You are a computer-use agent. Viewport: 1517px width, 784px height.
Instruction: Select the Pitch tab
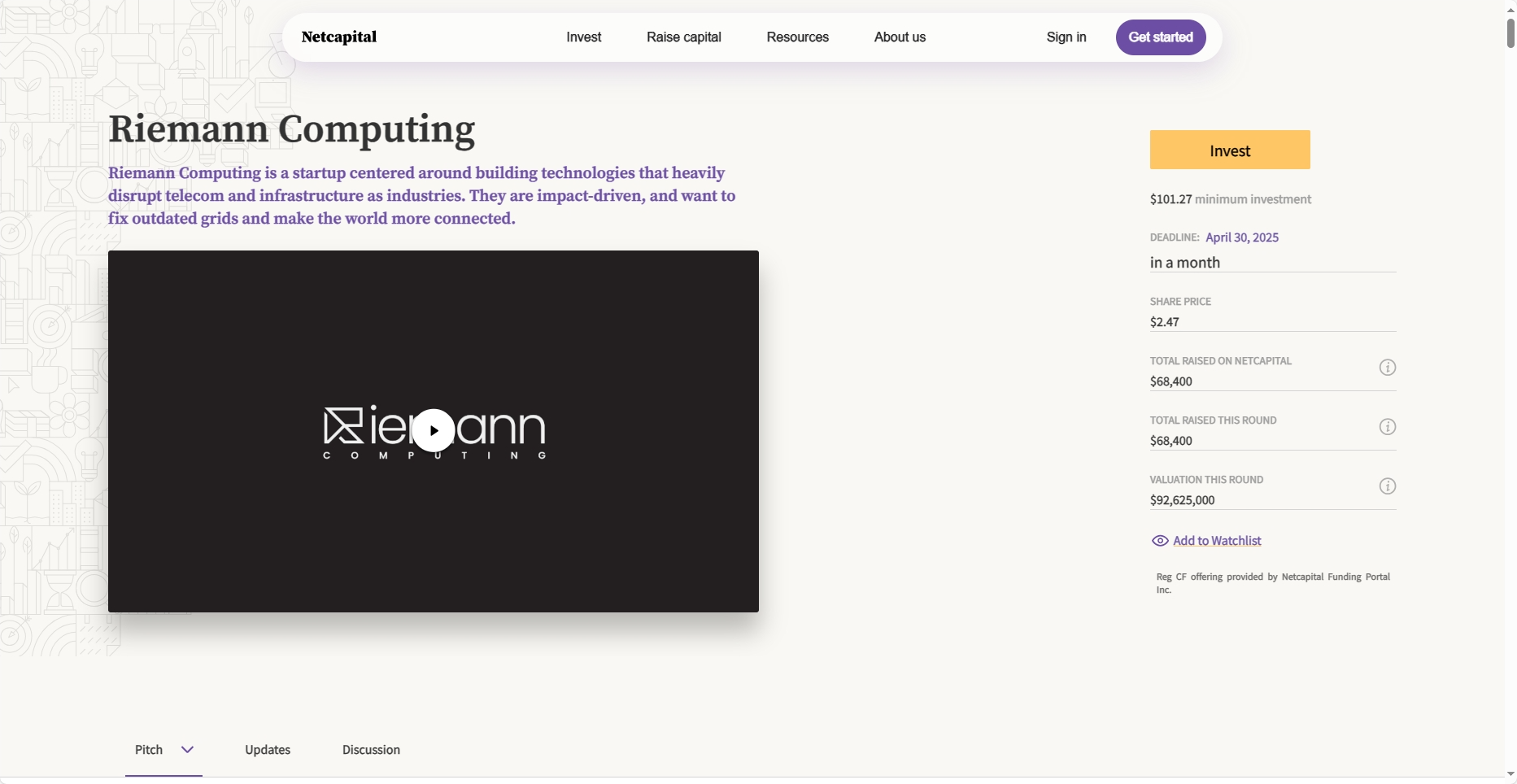tap(149, 750)
